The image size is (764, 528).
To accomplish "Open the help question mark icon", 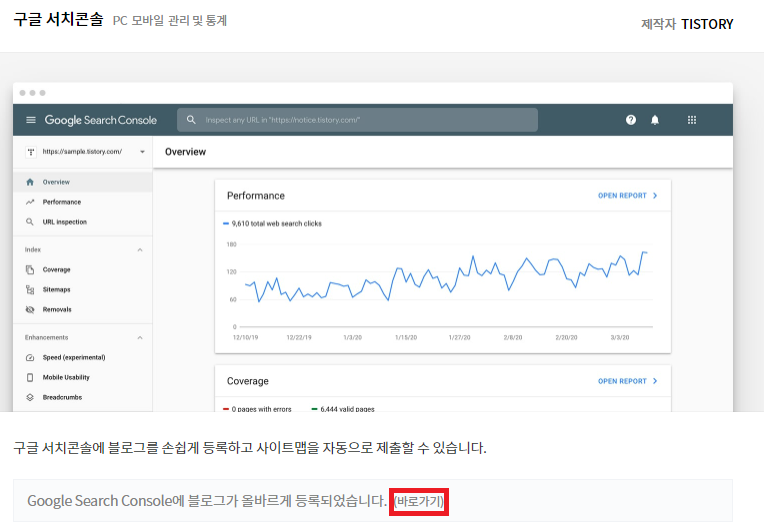I will 630,120.
